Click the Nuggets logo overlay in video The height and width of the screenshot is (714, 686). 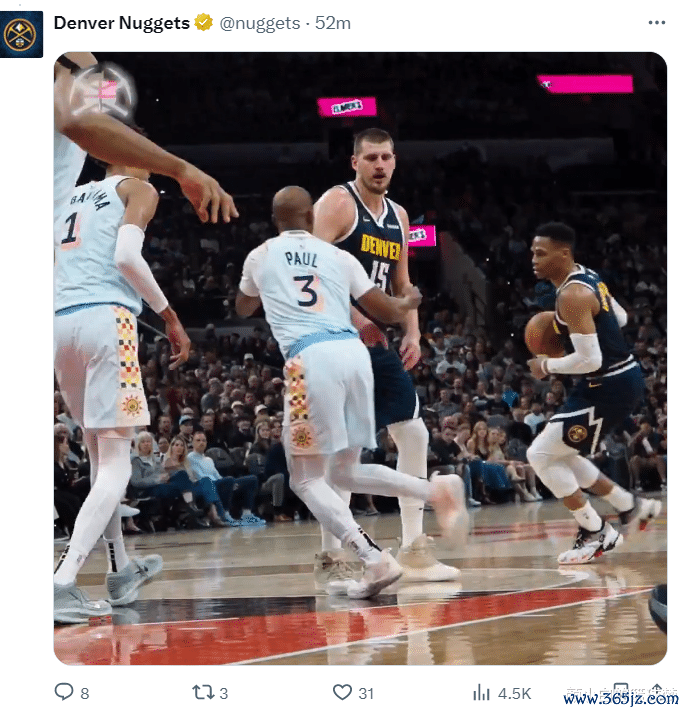tap(103, 91)
